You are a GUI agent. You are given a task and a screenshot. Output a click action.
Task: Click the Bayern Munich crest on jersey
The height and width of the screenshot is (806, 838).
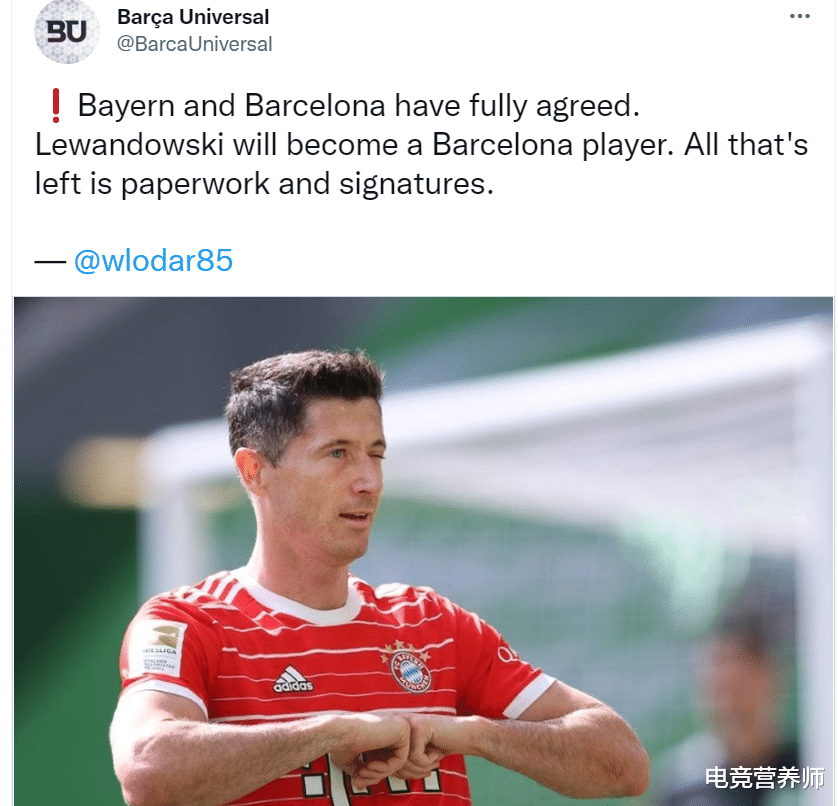pos(408,667)
